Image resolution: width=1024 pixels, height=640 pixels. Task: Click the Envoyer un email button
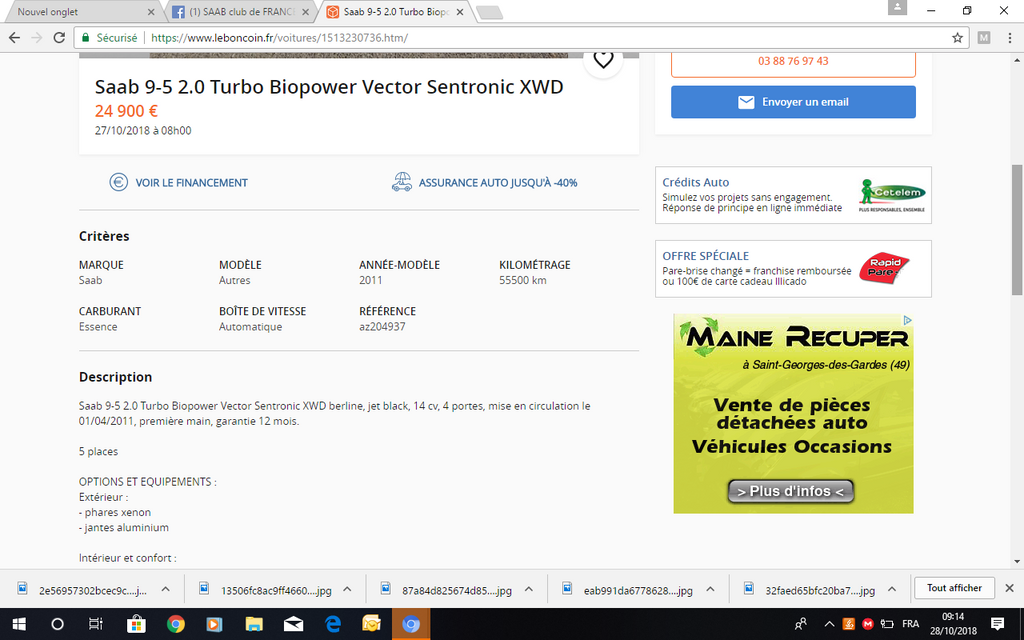click(x=793, y=102)
